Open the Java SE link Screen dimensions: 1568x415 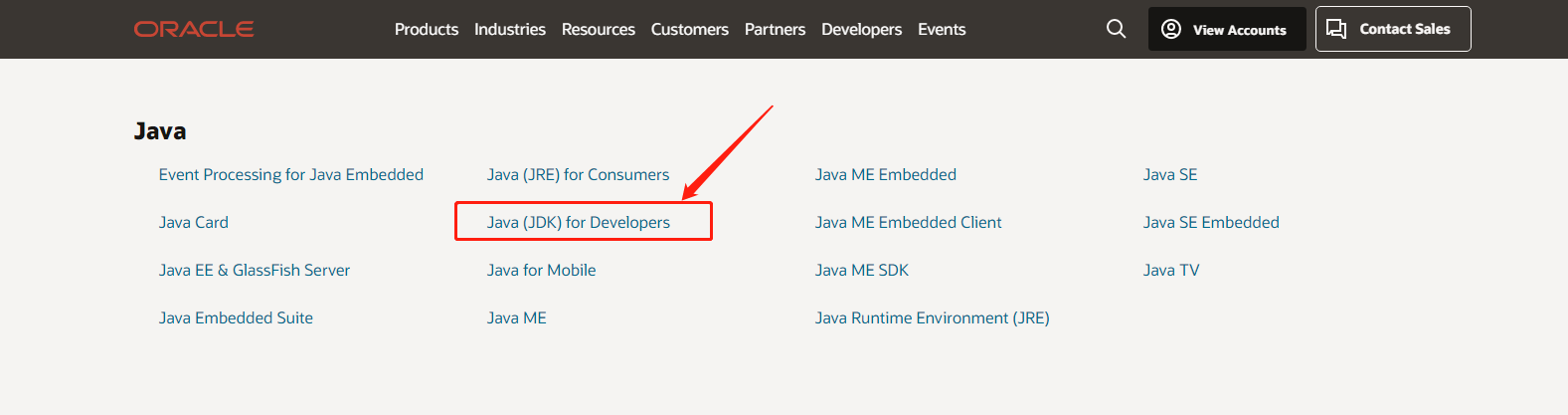[1170, 174]
